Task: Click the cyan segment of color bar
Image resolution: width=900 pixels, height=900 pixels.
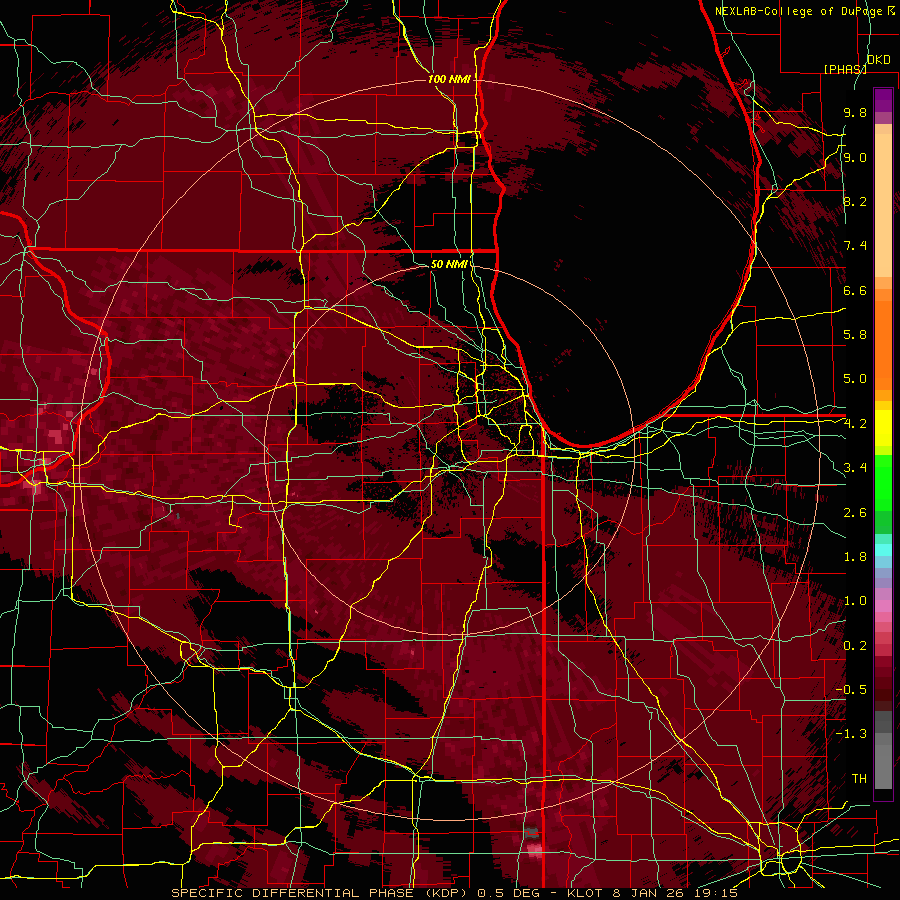Action: click(883, 550)
